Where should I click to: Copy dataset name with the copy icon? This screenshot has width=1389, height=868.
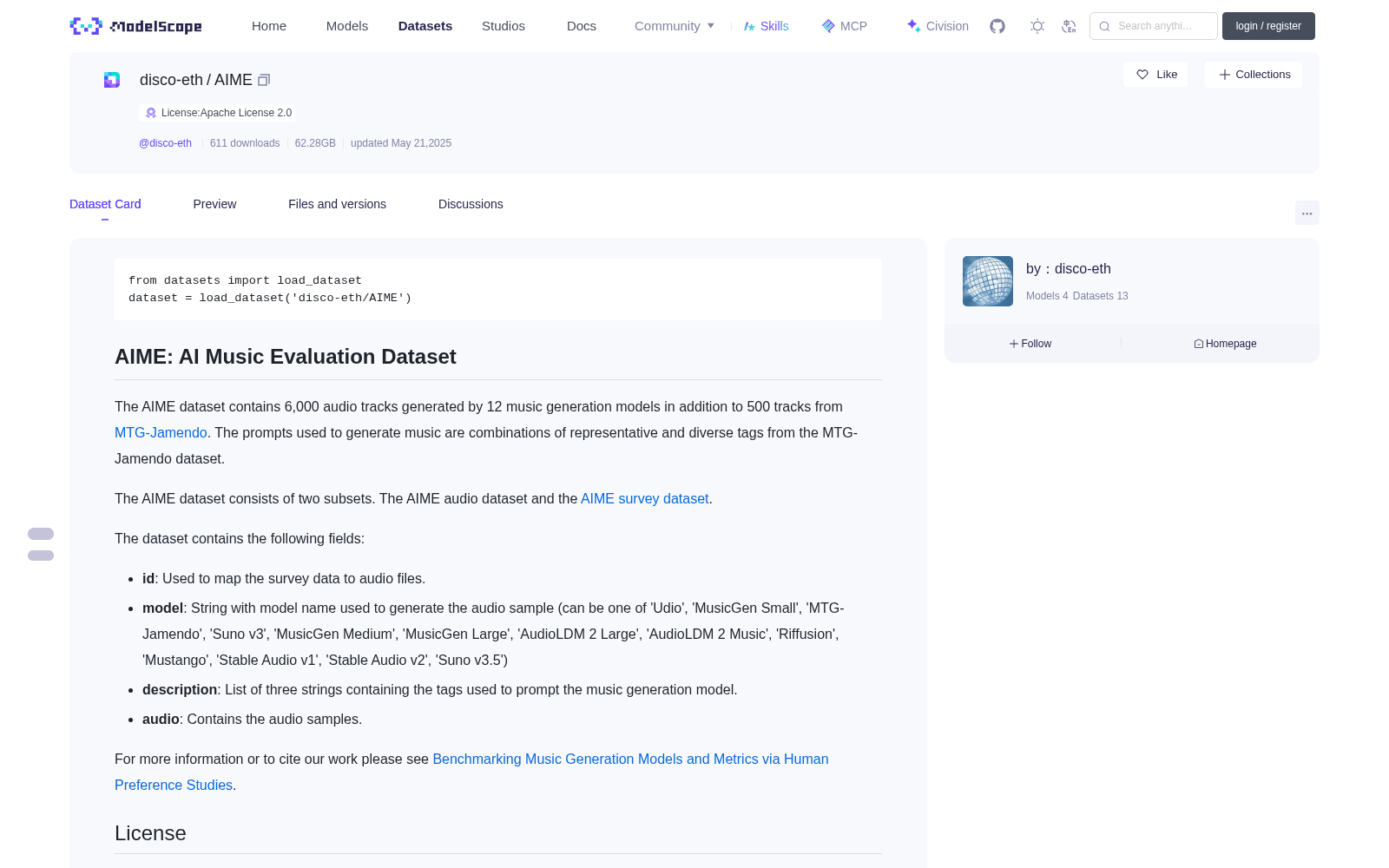264,80
